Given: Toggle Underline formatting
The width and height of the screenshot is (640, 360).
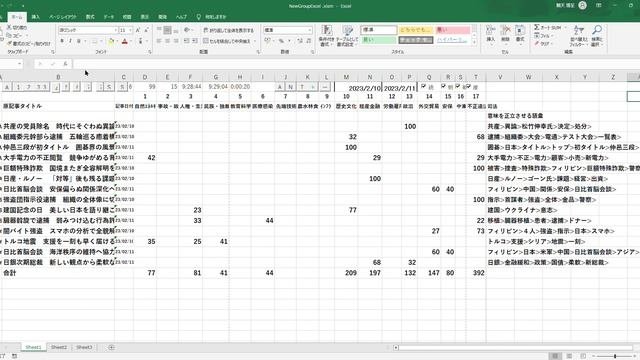Looking at the screenshot, I should (78, 41).
